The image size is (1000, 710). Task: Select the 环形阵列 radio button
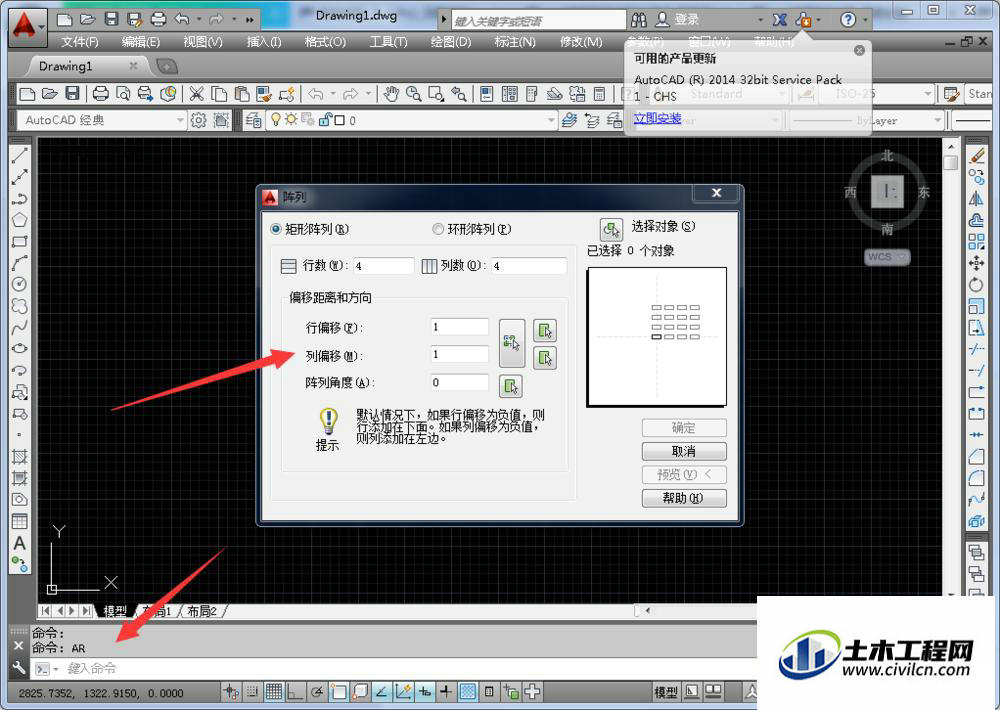pyautogui.click(x=438, y=229)
